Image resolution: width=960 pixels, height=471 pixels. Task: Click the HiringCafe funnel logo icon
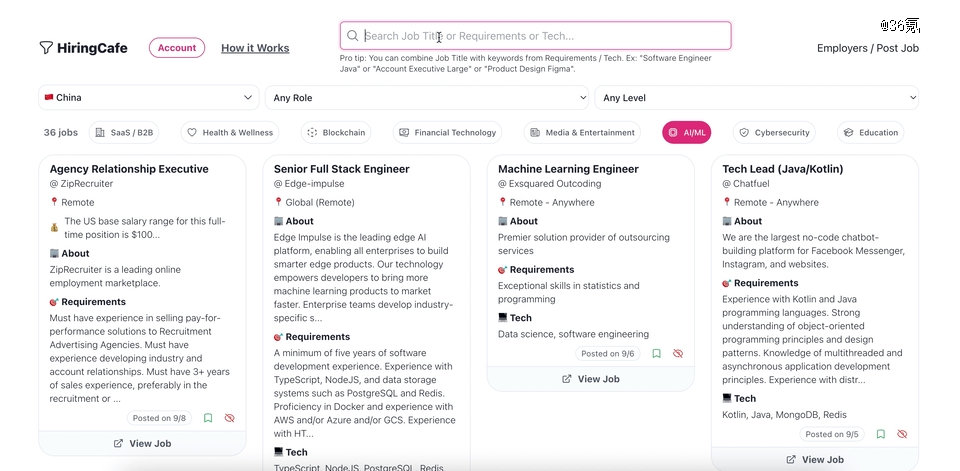point(46,48)
